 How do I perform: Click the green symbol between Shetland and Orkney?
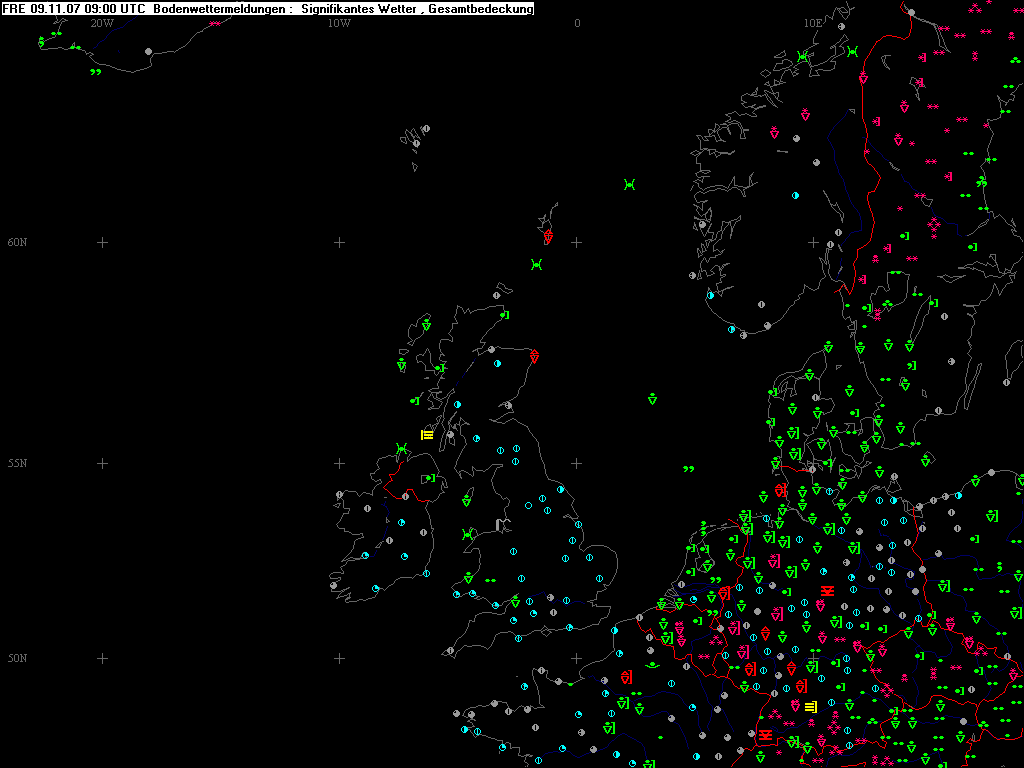536,264
